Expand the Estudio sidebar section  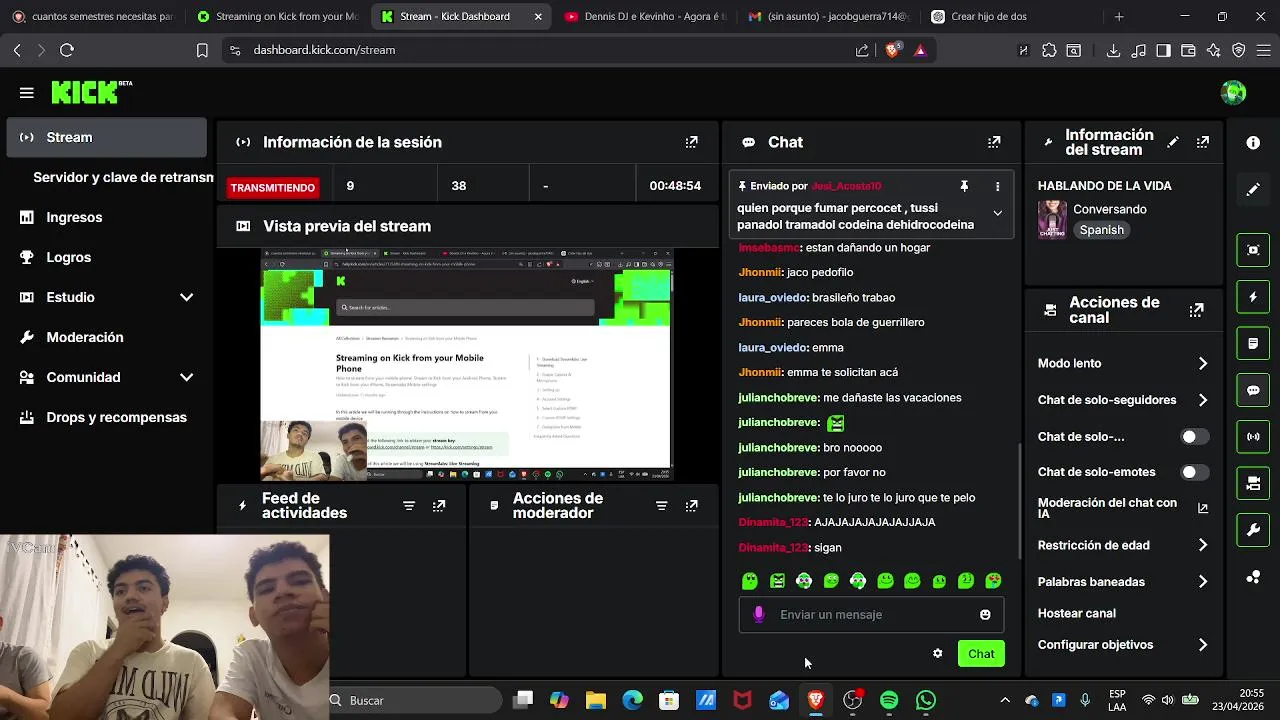(x=186, y=297)
